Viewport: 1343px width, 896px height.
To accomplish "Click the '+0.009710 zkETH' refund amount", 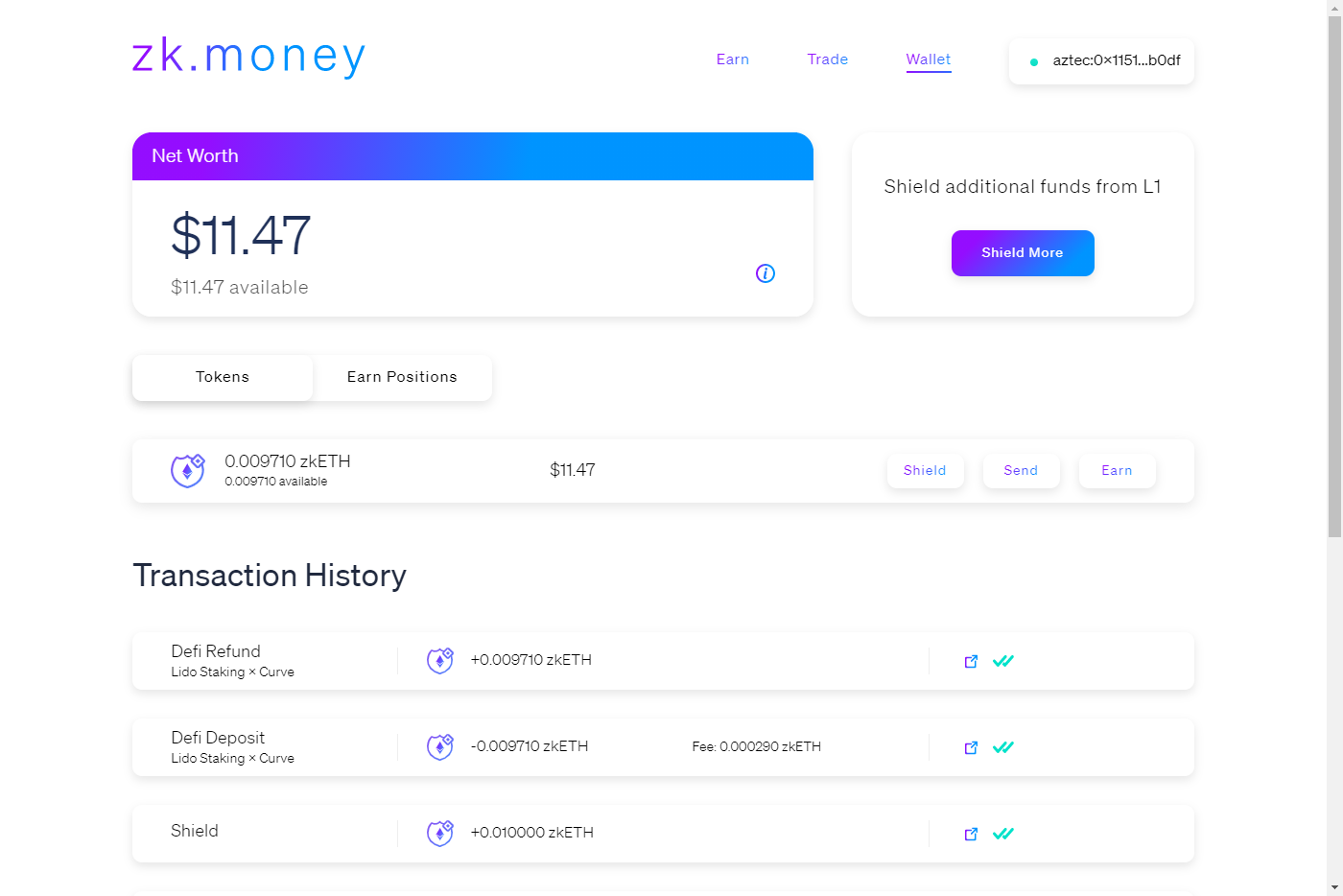I will [x=531, y=660].
